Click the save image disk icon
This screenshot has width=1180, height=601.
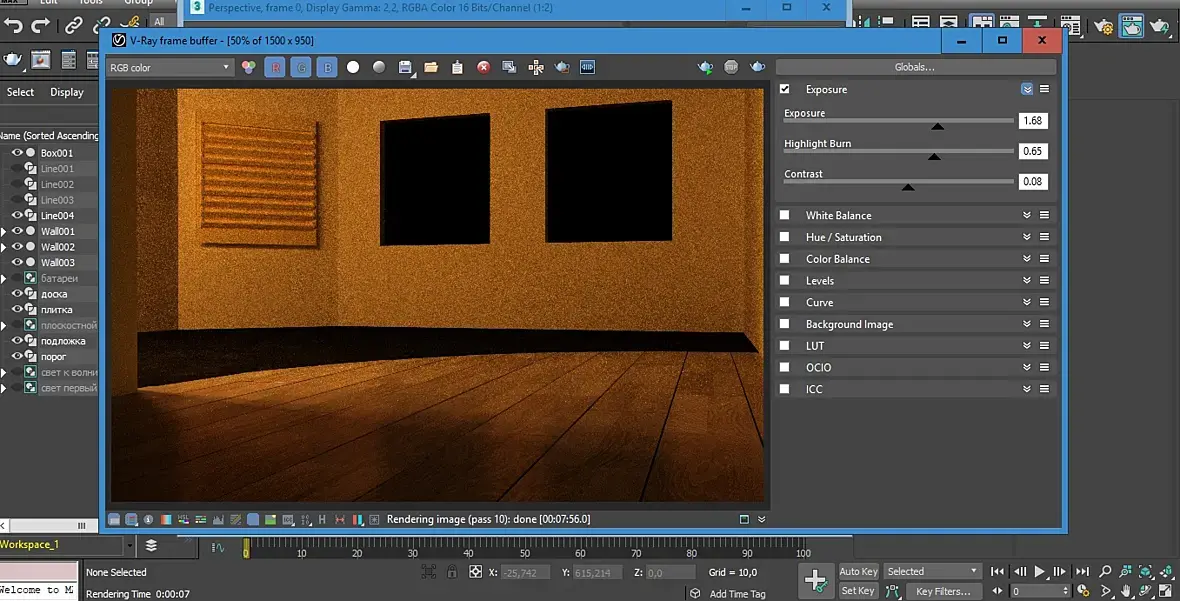(x=406, y=68)
